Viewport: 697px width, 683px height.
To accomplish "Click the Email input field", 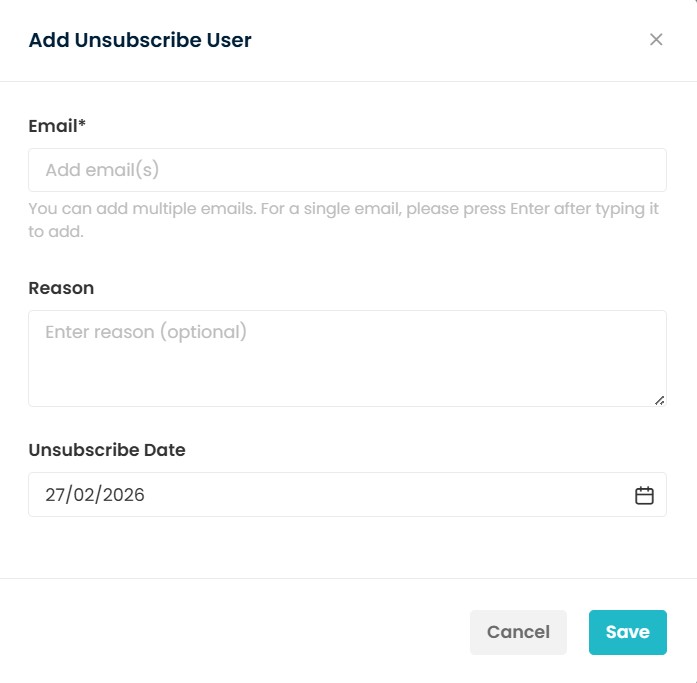I will [347, 170].
